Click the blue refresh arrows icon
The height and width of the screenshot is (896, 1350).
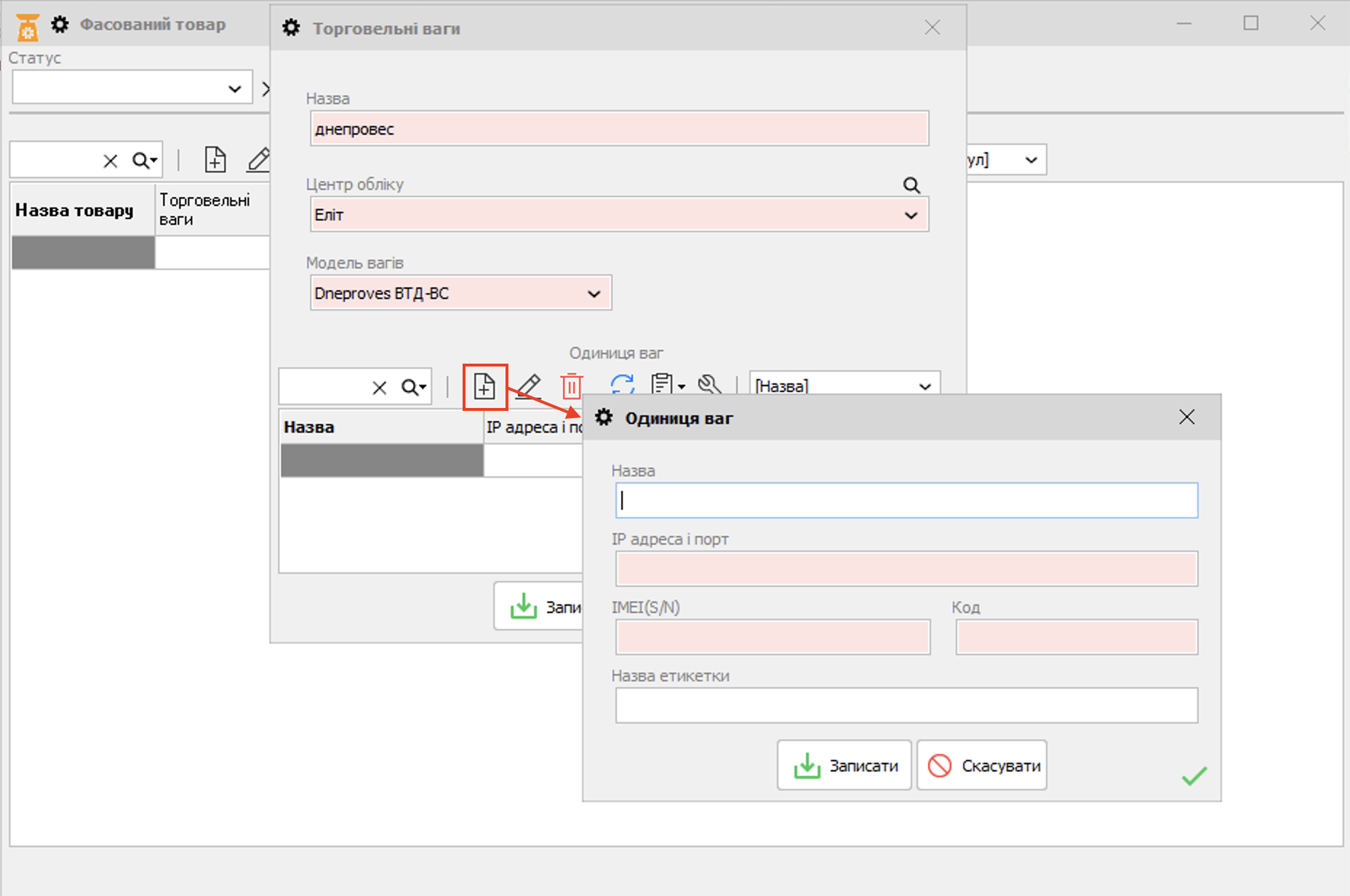click(x=622, y=384)
